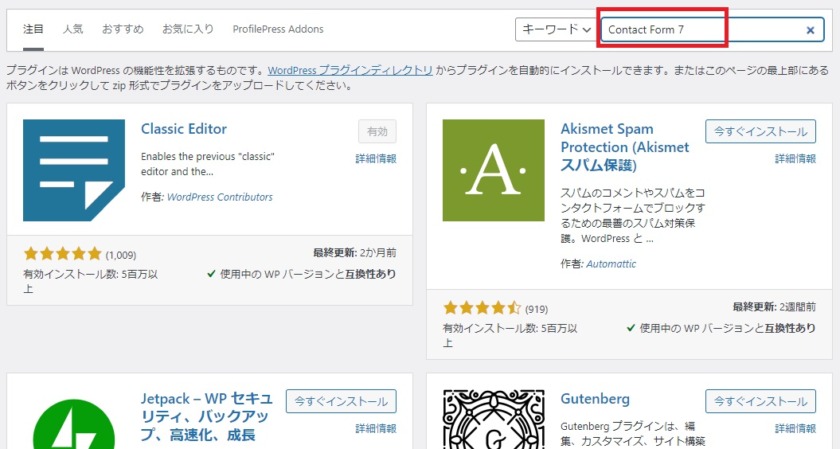Open the Jetpack plugin title link

tap(207, 416)
